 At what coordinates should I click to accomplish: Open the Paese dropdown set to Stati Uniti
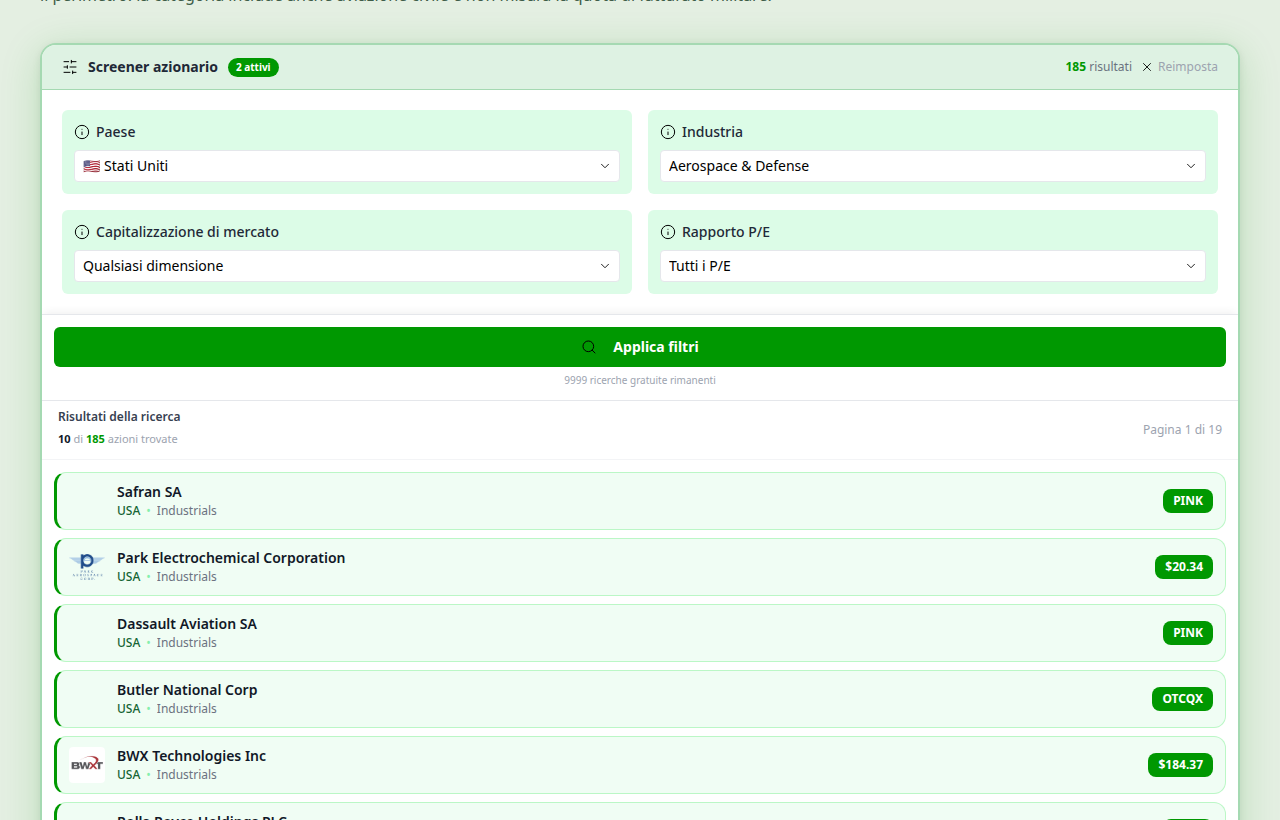point(347,166)
